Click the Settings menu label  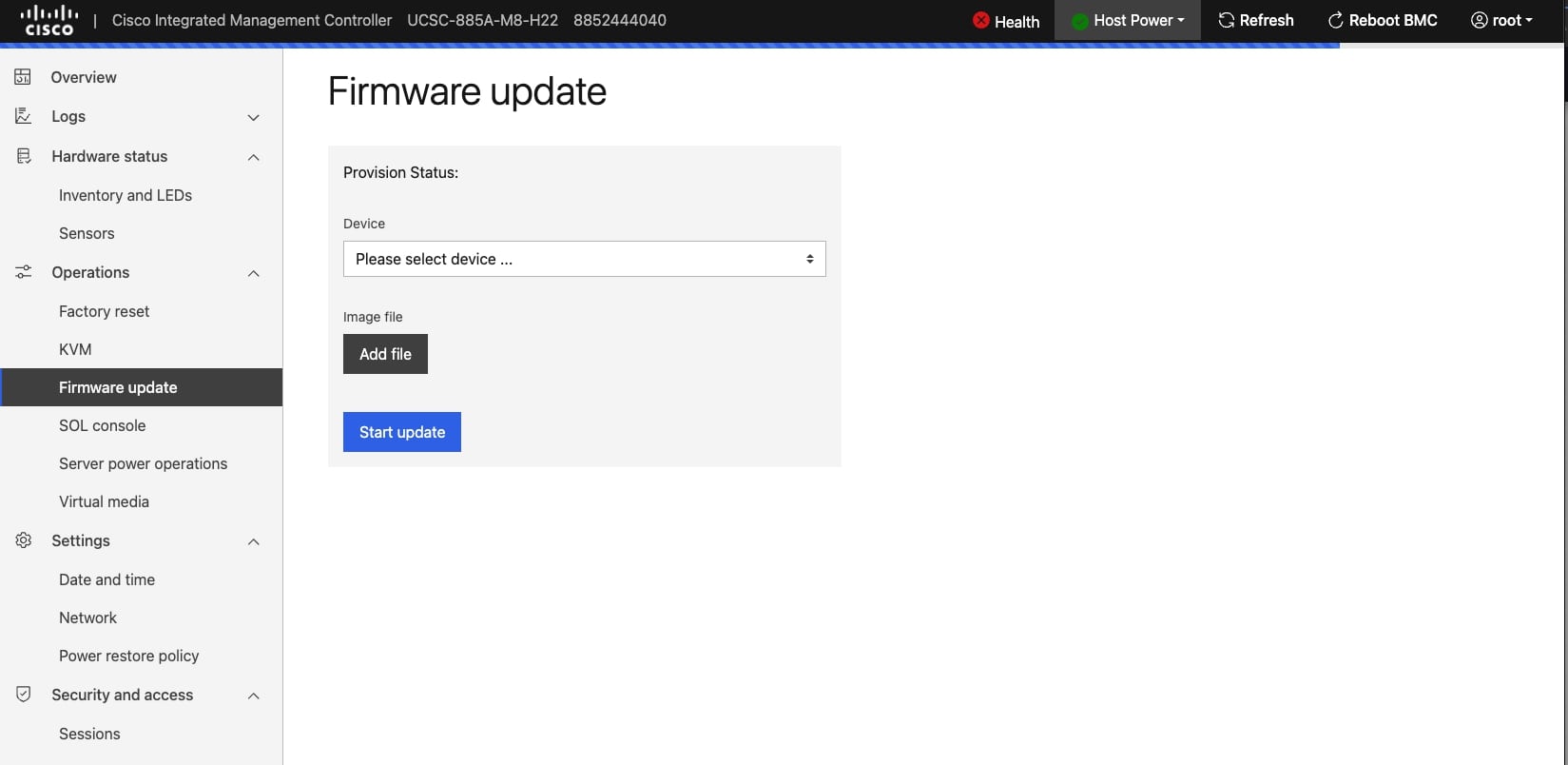81,540
